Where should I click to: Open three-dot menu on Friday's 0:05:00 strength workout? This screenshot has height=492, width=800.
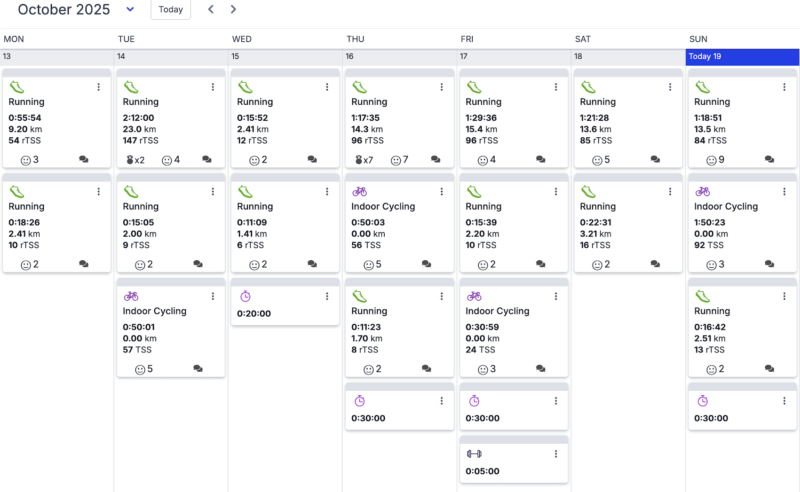pos(555,454)
